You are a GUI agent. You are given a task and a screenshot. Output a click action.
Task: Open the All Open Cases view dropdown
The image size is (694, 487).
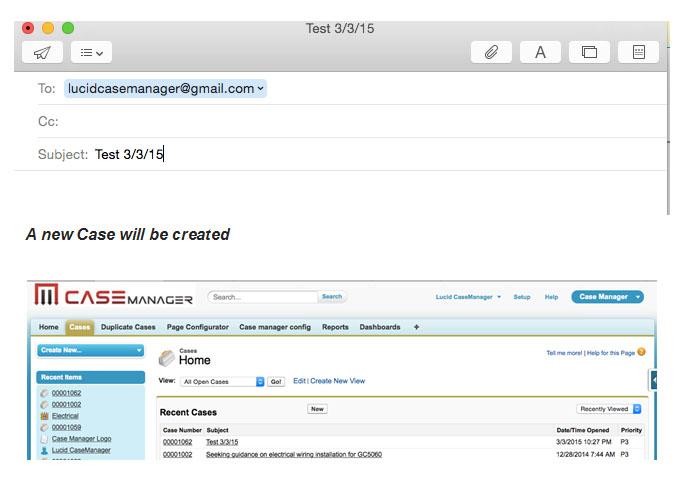click(222, 382)
